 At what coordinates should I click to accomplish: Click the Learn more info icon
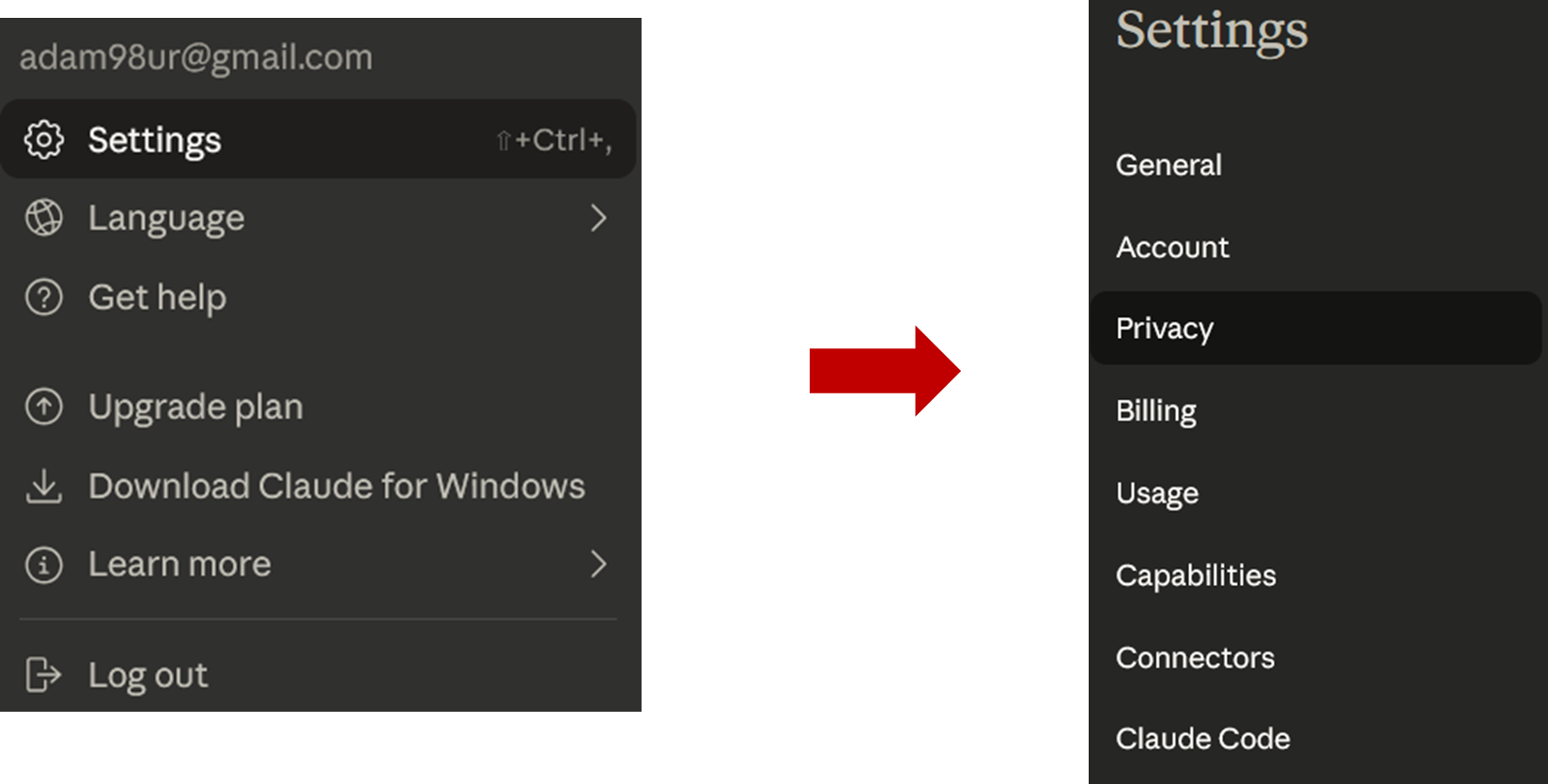click(x=43, y=564)
